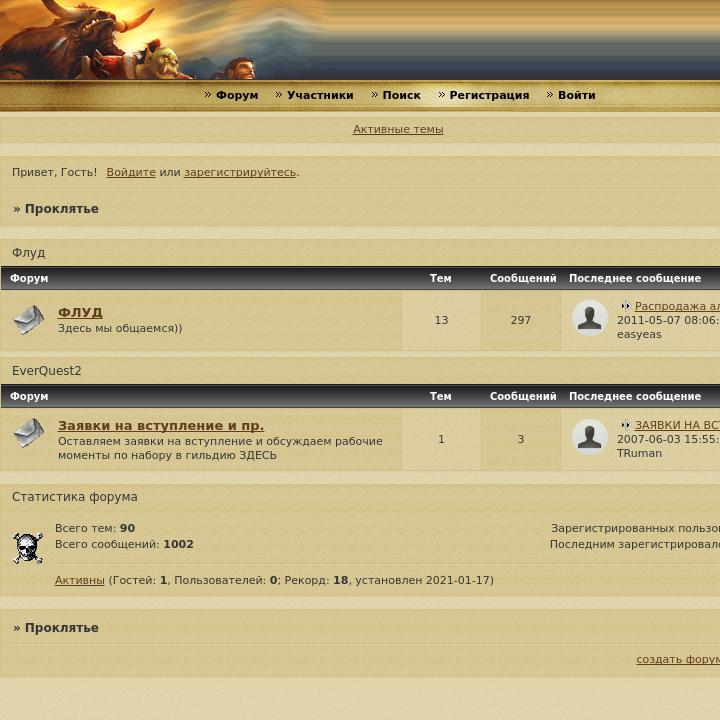Click Последнее сообщение header in EverQuest2 table
The image size is (720, 720).
click(x=635, y=396)
